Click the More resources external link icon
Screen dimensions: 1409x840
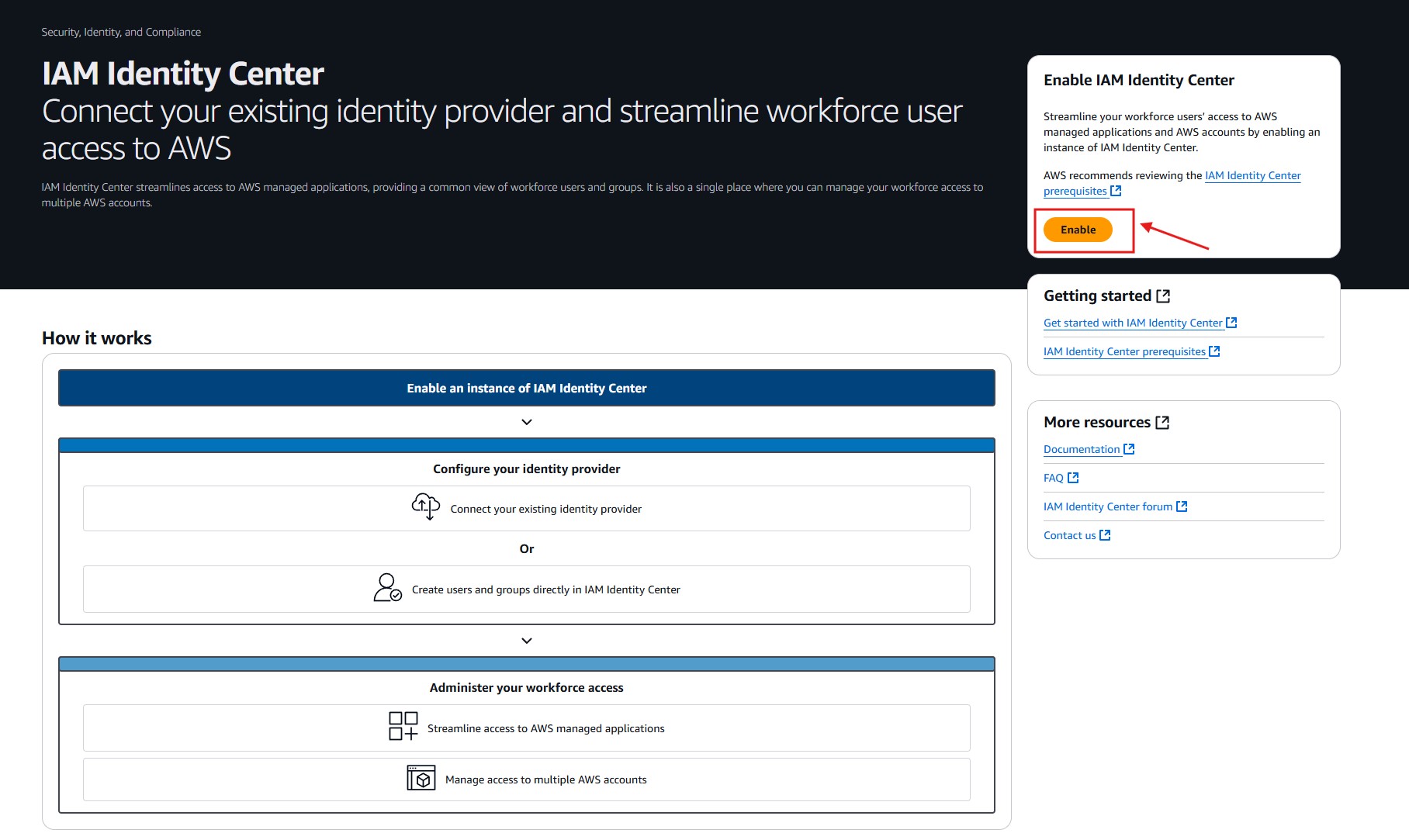point(1161,423)
